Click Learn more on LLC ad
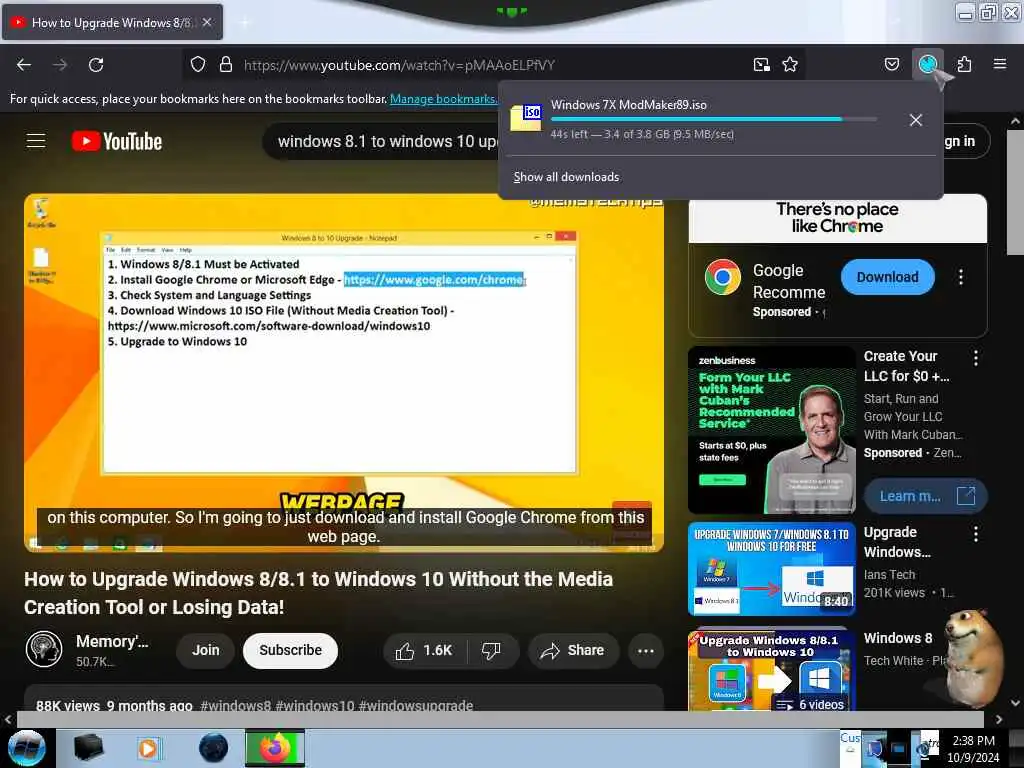 click(925, 496)
